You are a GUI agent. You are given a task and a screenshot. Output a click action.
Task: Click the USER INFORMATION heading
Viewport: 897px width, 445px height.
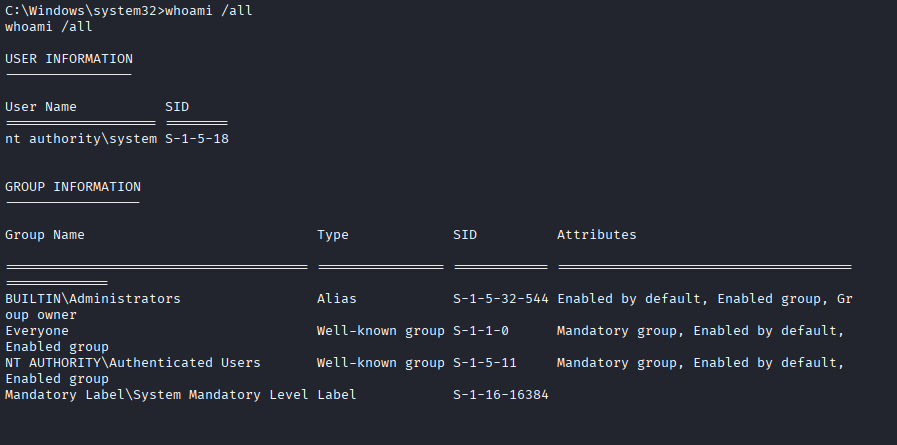[x=69, y=59]
